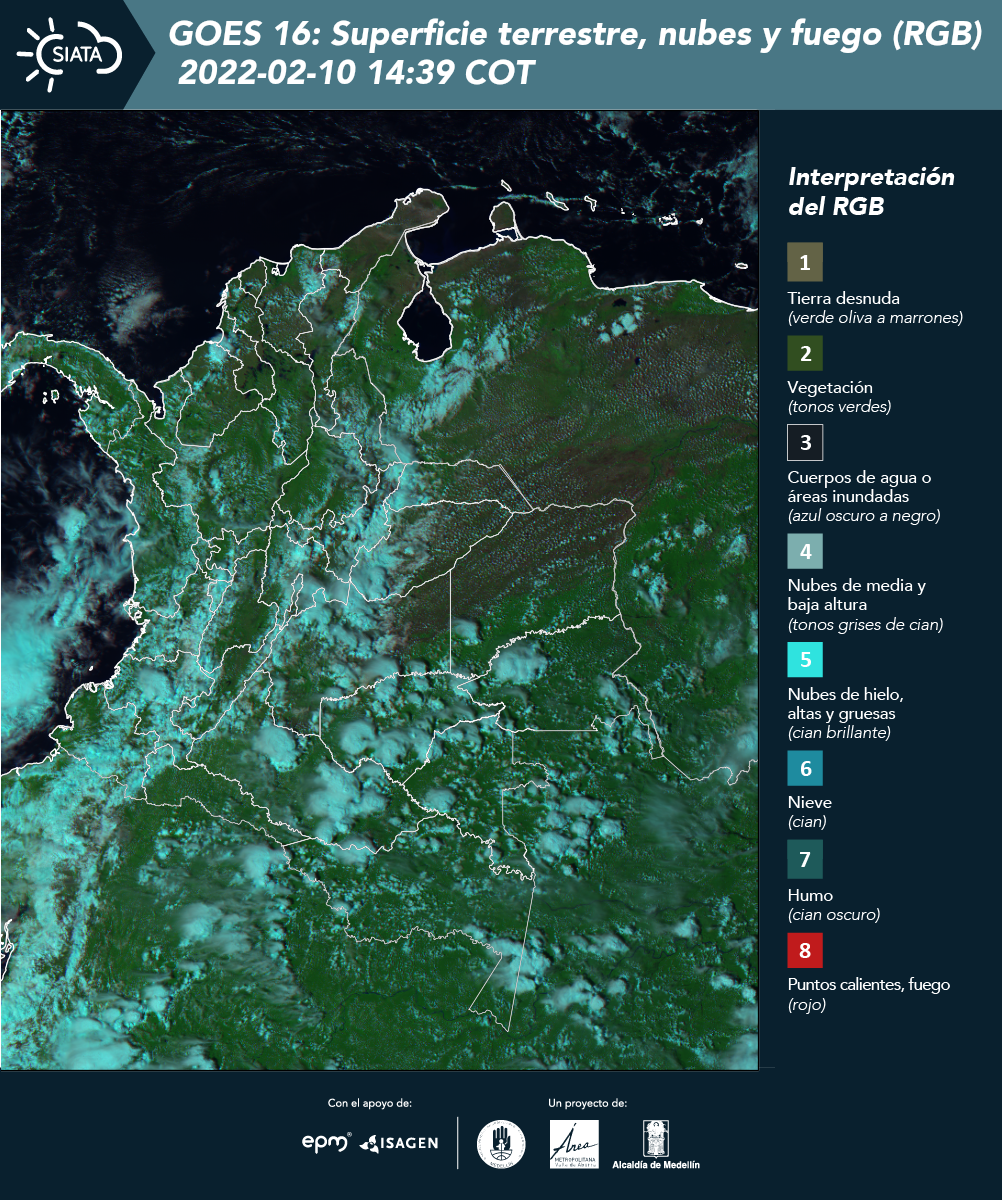Click the 'Interpretación del RGB' heading

(x=871, y=192)
